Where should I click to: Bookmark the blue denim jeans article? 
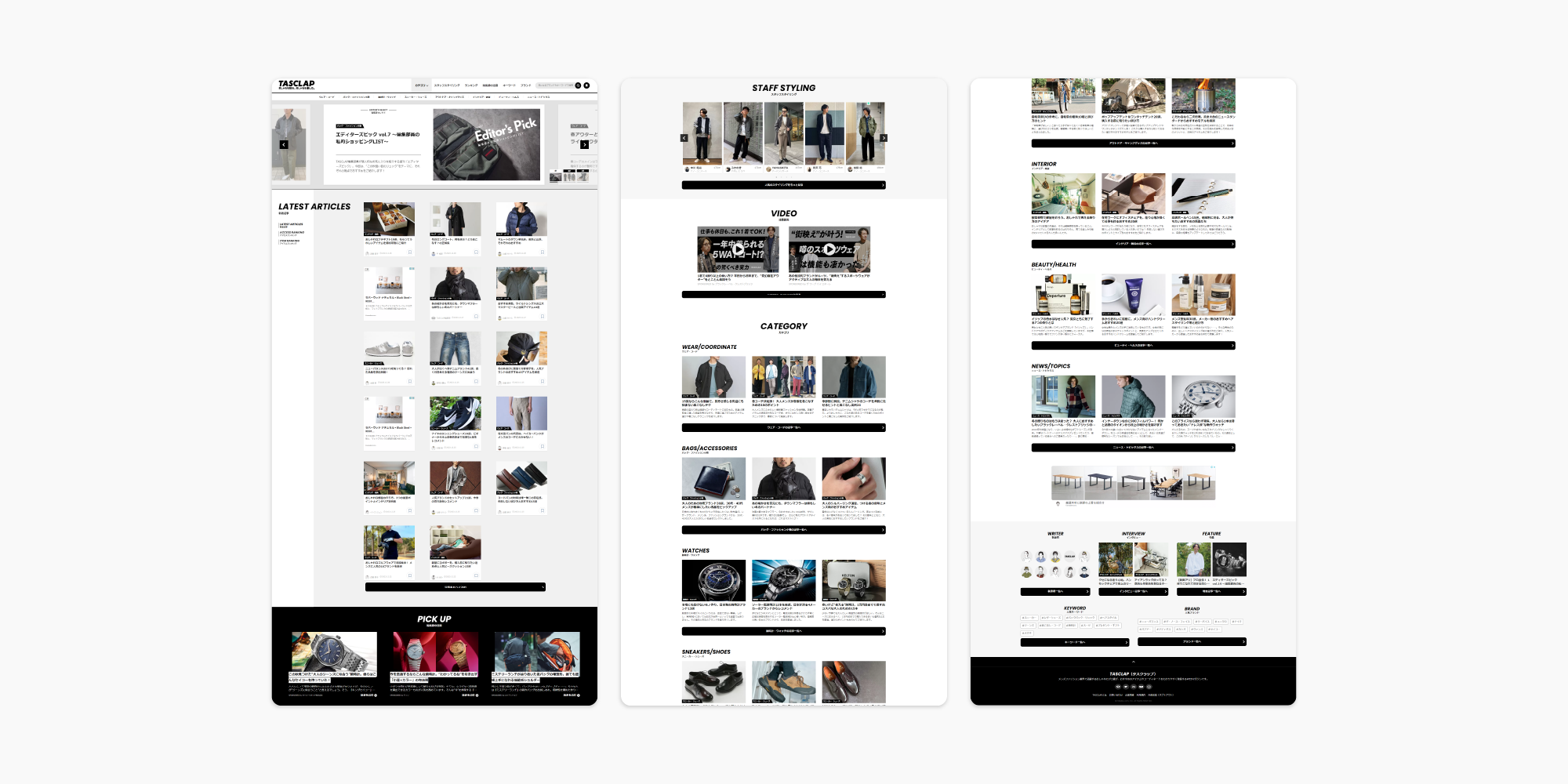pyautogui.click(x=476, y=382)
